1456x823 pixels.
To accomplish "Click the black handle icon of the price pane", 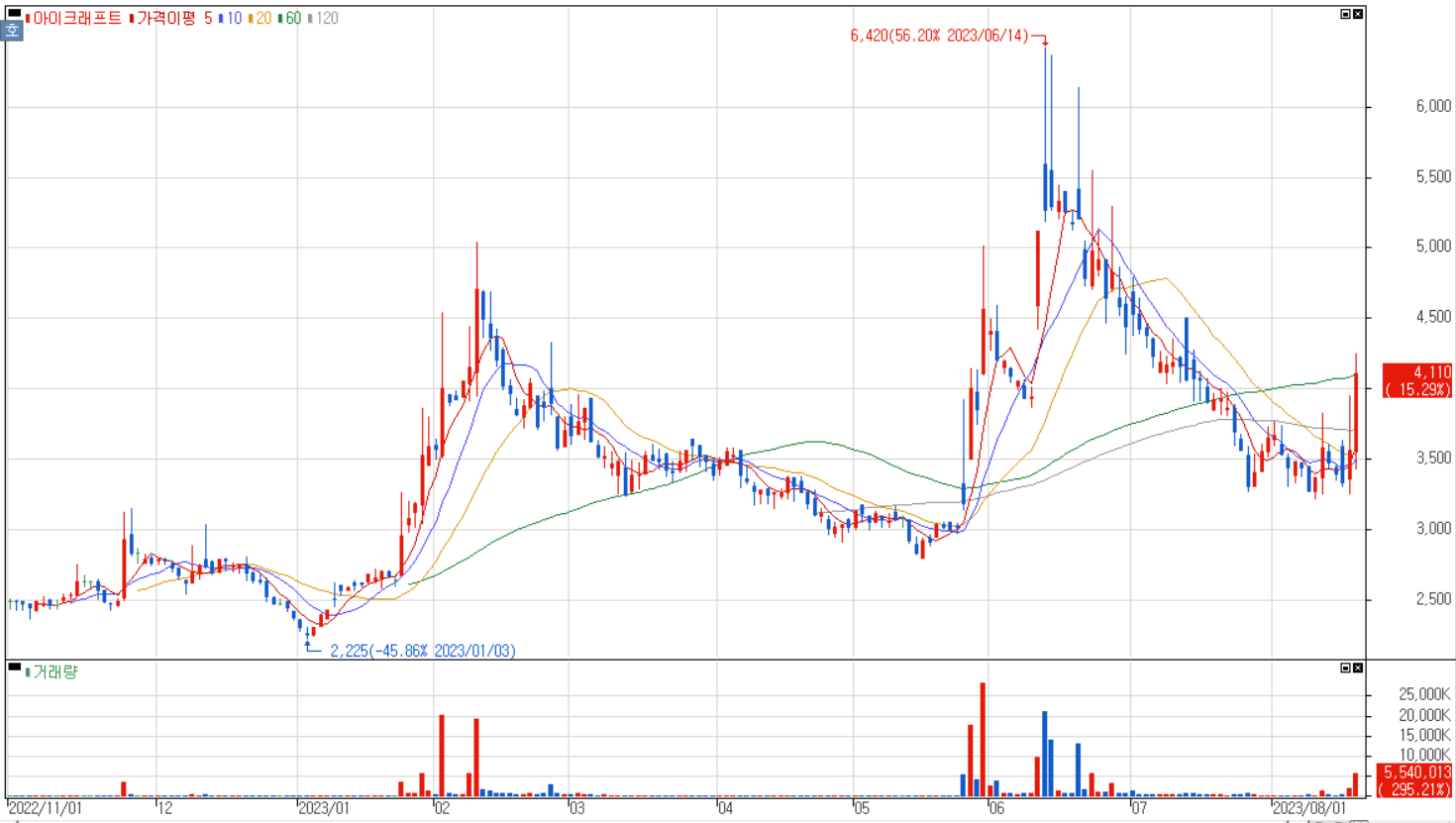I will (15, 13).
